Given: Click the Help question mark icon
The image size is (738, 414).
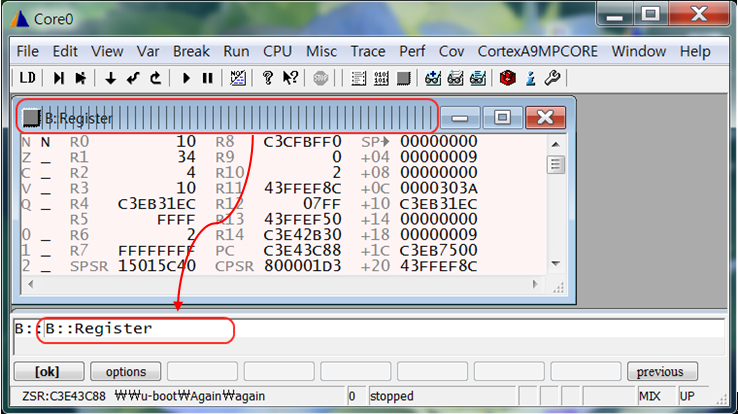Looking at the screenshot, I should (268, 77).
